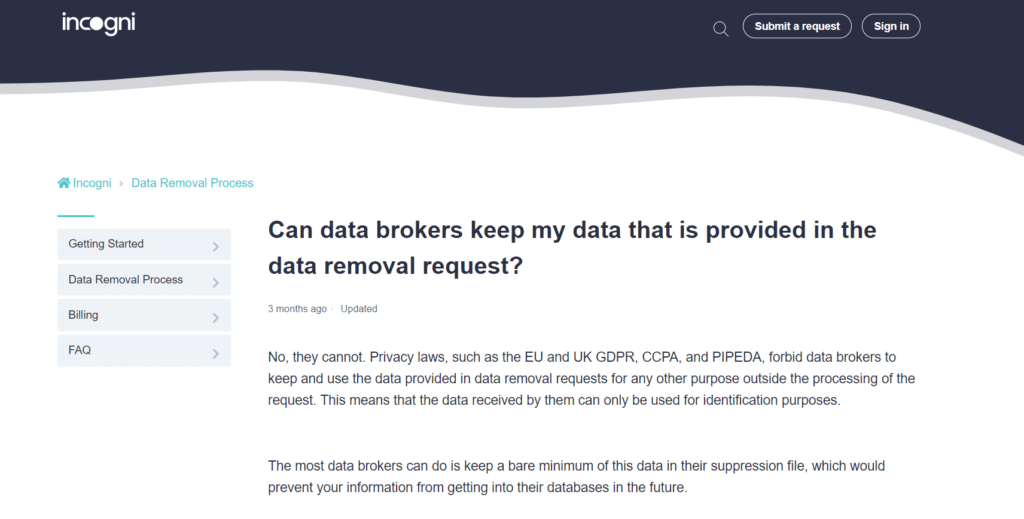This screenshot has width=1024, height=519.
Task: Click the "Updated" label under the title
Action: pyautogui.click(x=359, y=309)
